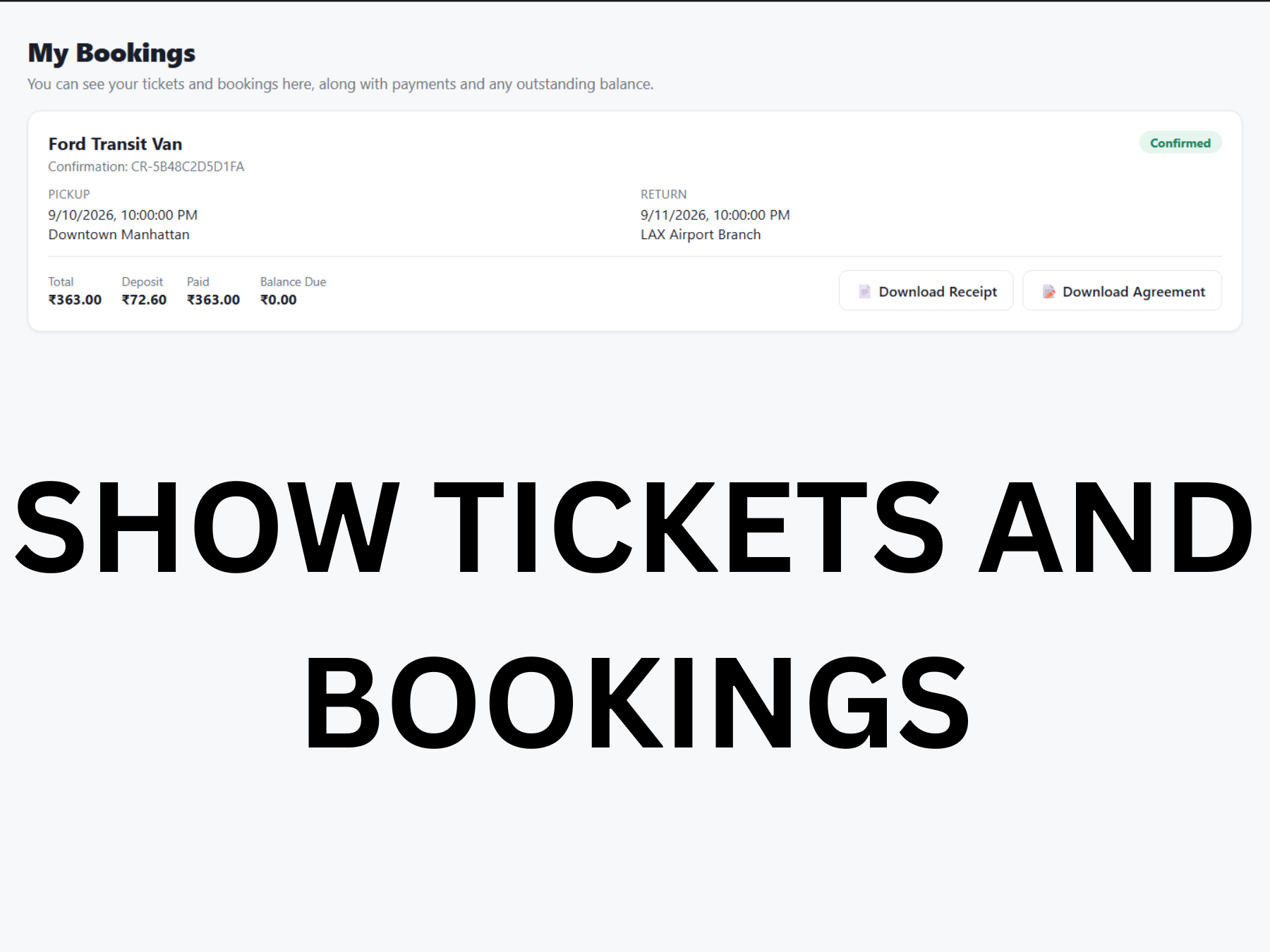Click the Download Receipt button
This screenshot has height=952, width=1270.
point(926,291)
